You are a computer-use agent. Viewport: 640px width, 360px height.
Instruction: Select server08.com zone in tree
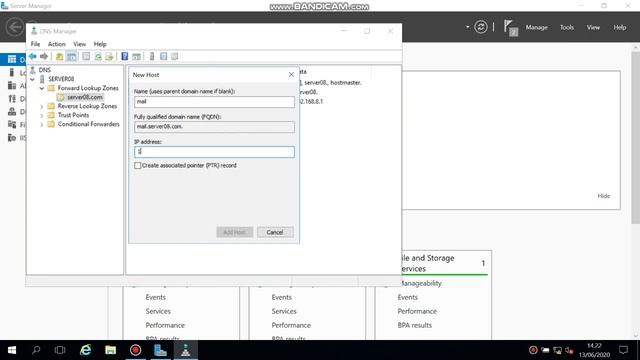pos(84,97)
